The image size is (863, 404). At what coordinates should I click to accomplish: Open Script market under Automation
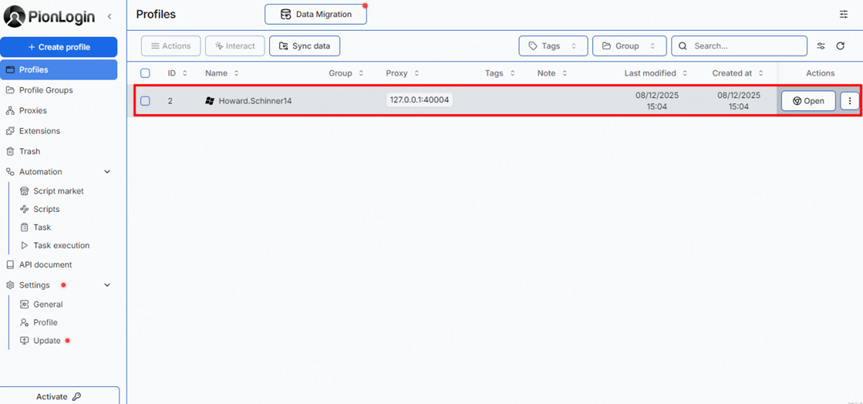(x=58, y=191)
